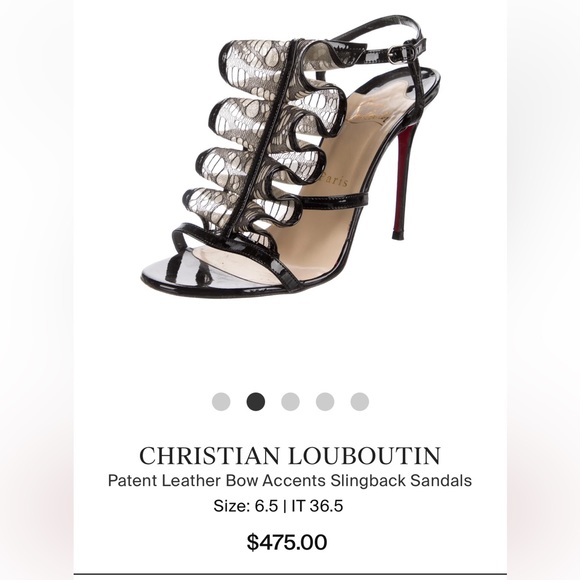580x580 pixels.
Task: Click the horizontal divider line below price
Action: [290, 574]
